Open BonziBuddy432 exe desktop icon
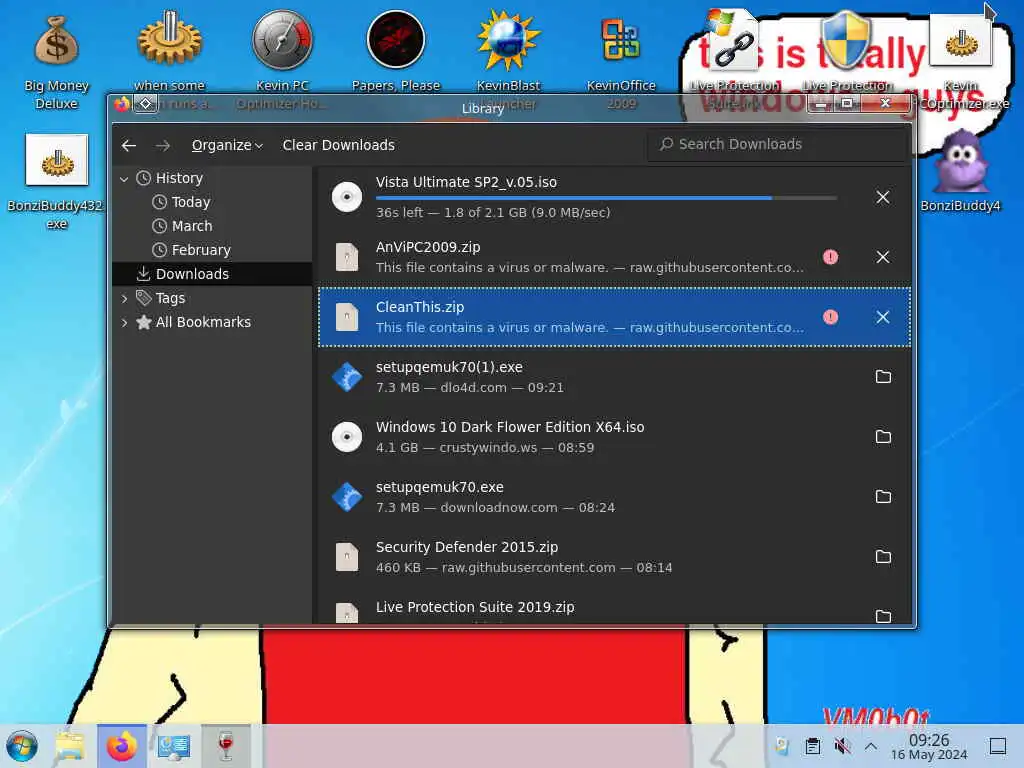The height and width of the screenshot is (768, 1024). (56, 182)
